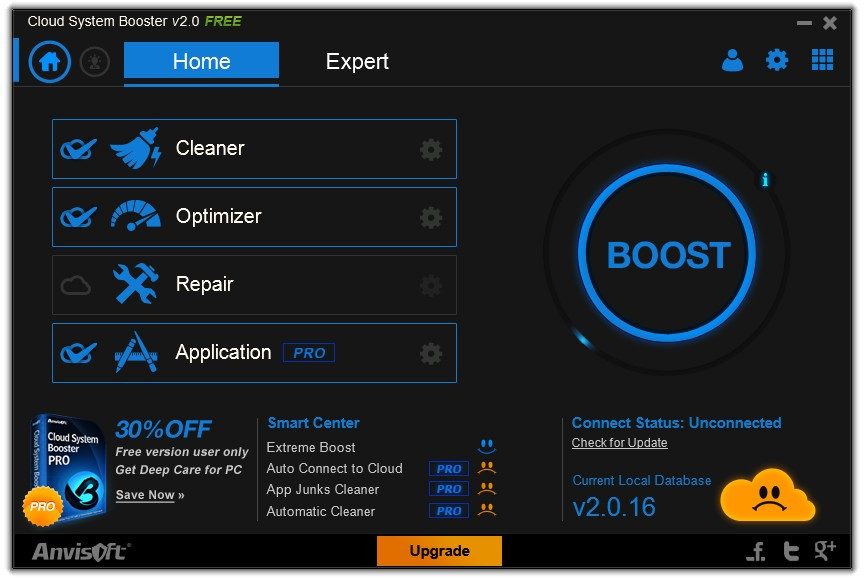
Task: Toggle the Application cloud checkmark
Action: point(78,353)
